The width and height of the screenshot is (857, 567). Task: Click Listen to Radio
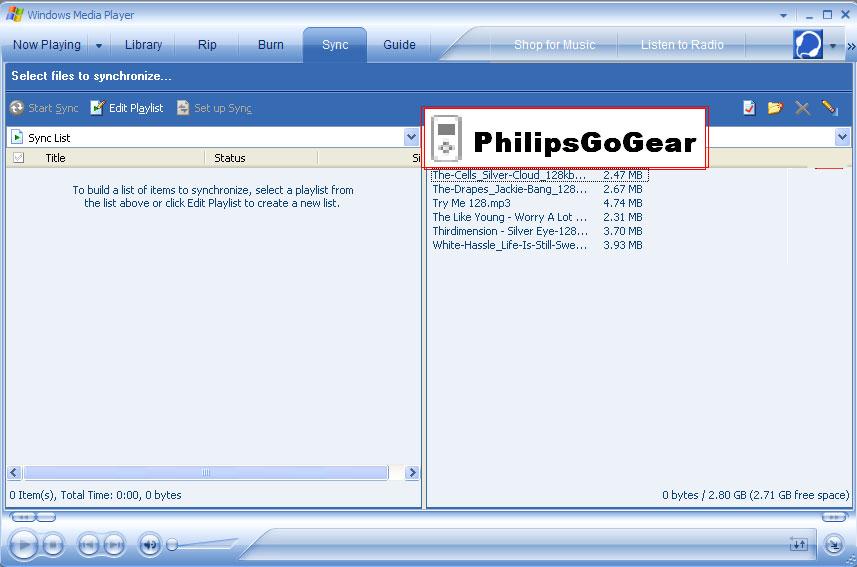(x=682, y=45)
